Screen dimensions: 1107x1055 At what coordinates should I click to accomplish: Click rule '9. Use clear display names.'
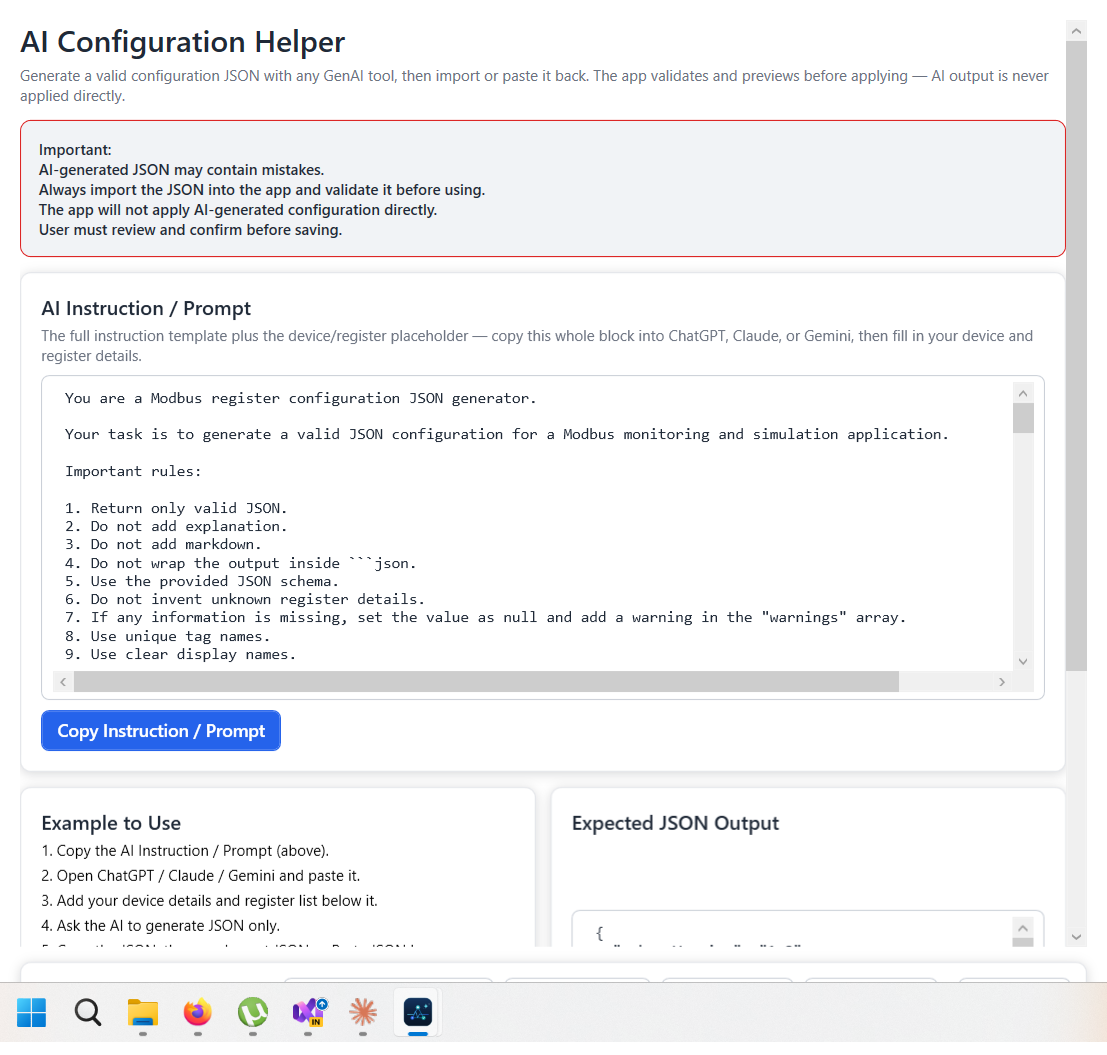click(180, 655)
